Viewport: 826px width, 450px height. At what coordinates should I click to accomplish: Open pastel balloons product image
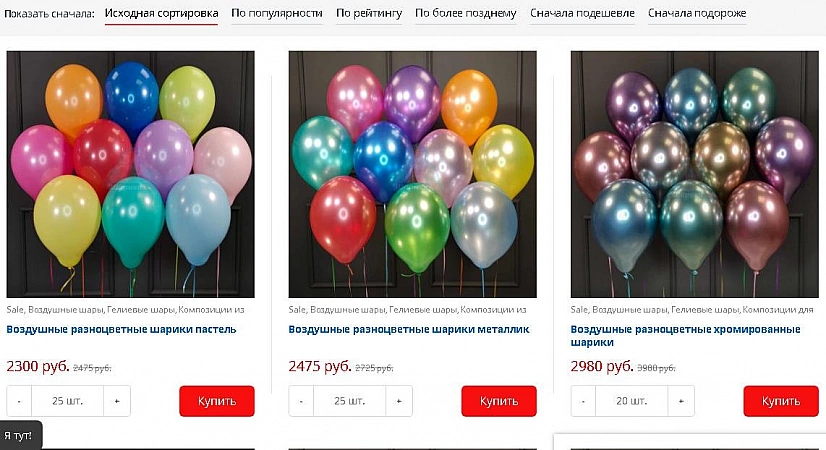(x=130, y=174)
